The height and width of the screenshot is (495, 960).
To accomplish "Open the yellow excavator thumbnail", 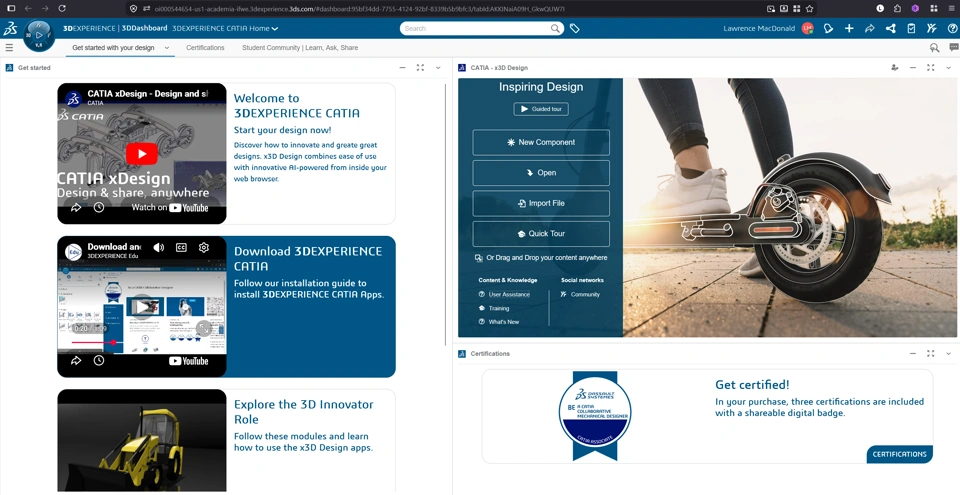I will [142, 440].
